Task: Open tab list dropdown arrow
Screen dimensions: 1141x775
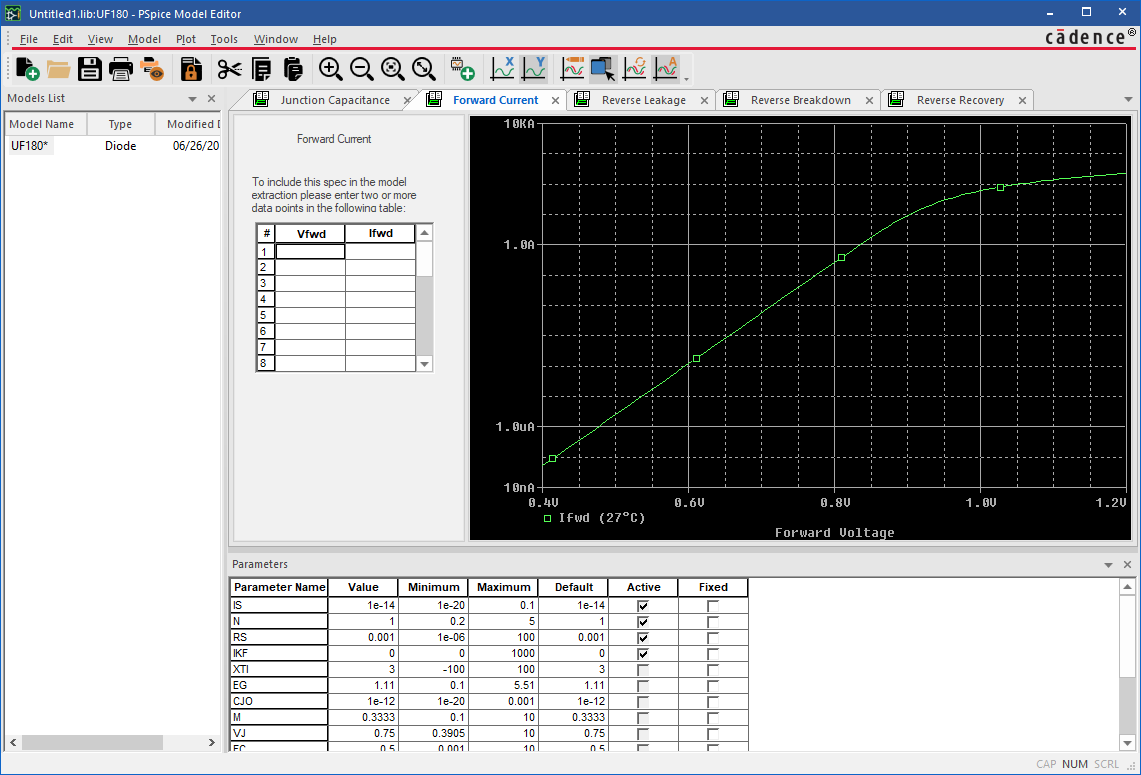Action: click(x=1128, y=100)
